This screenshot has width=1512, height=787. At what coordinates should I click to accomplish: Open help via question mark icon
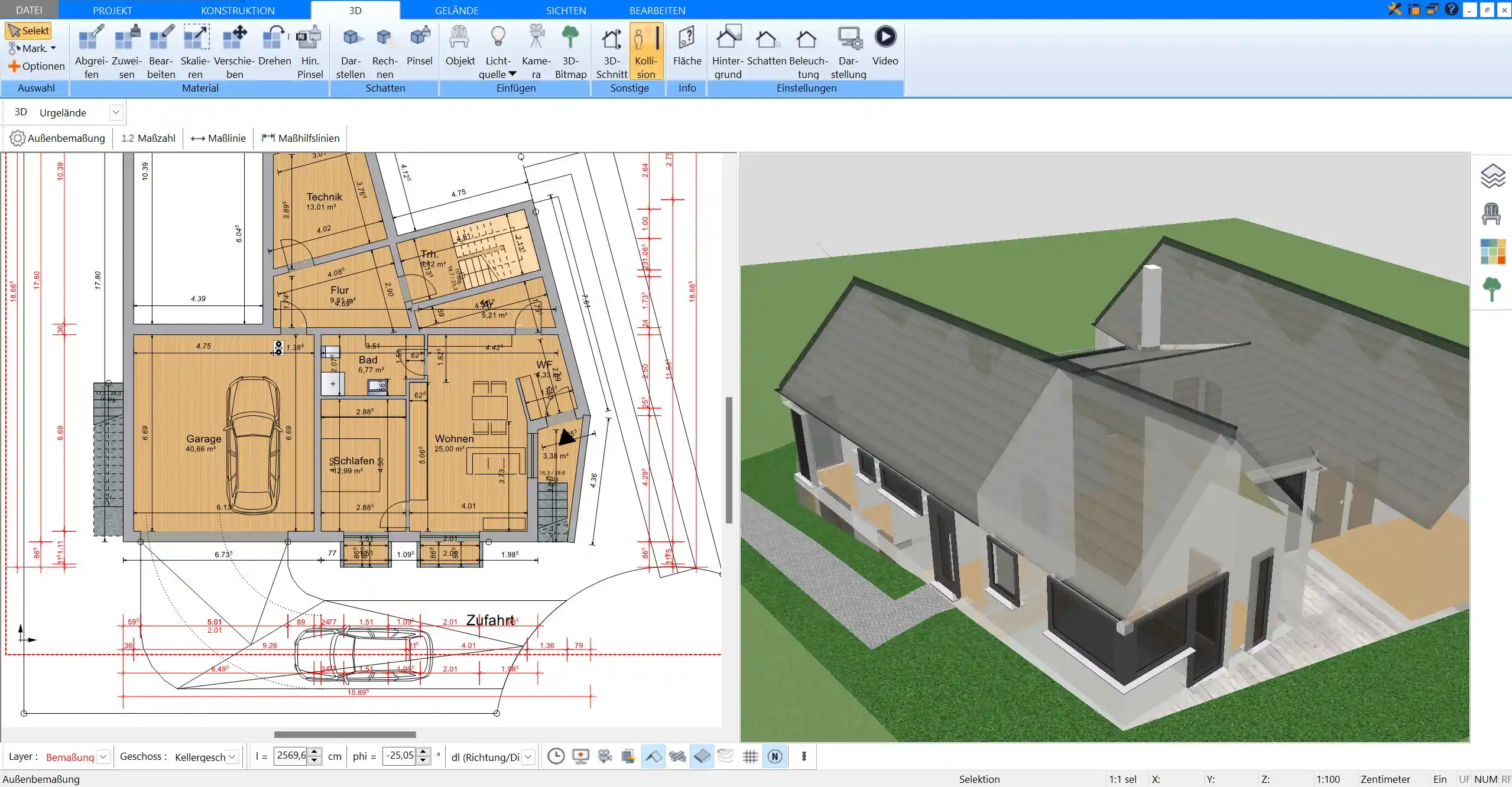click(1451, 9)
